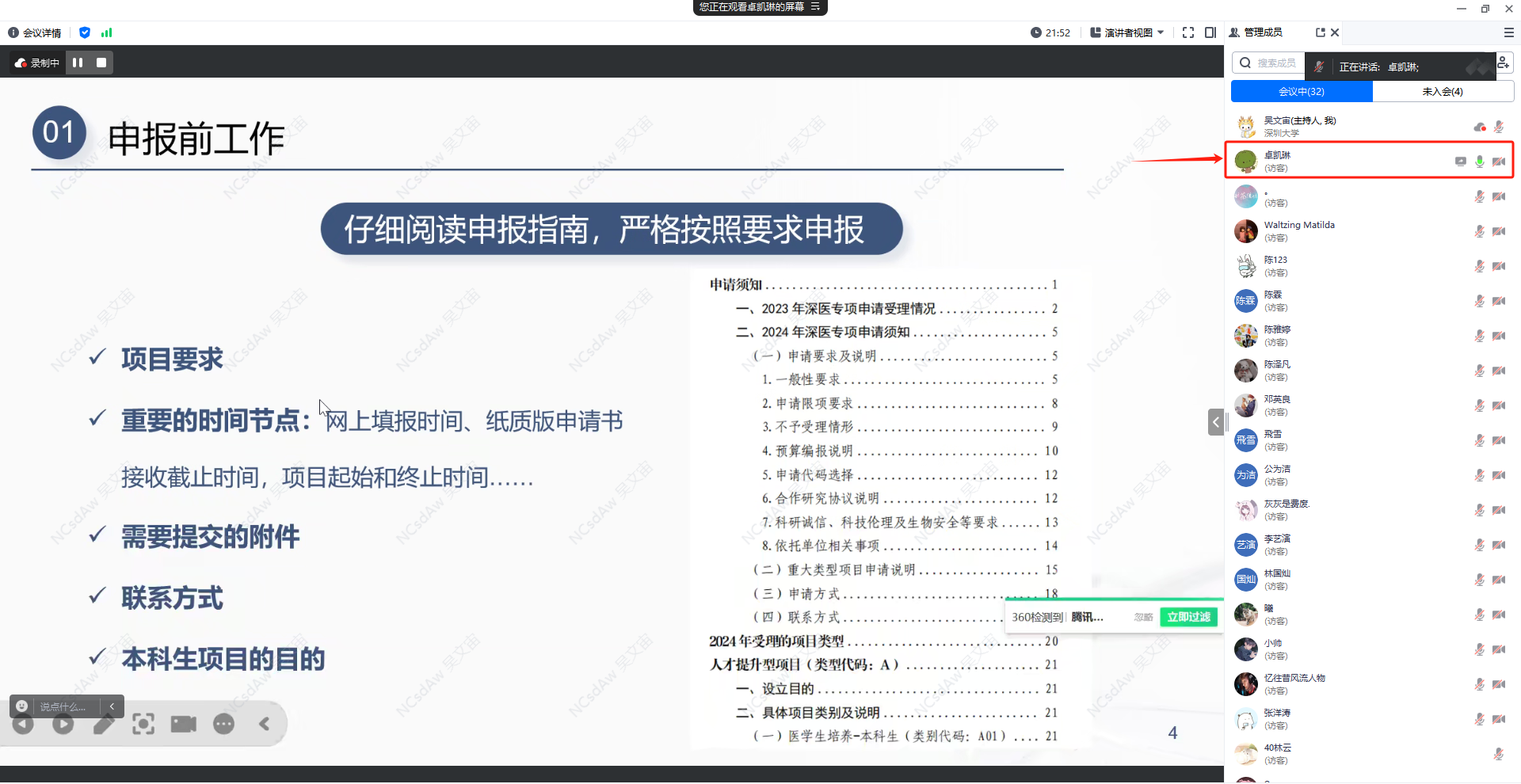Check the green network signal icon
Image resolution: width=1521 pixels, height=784 pixels.
[107, 32]
